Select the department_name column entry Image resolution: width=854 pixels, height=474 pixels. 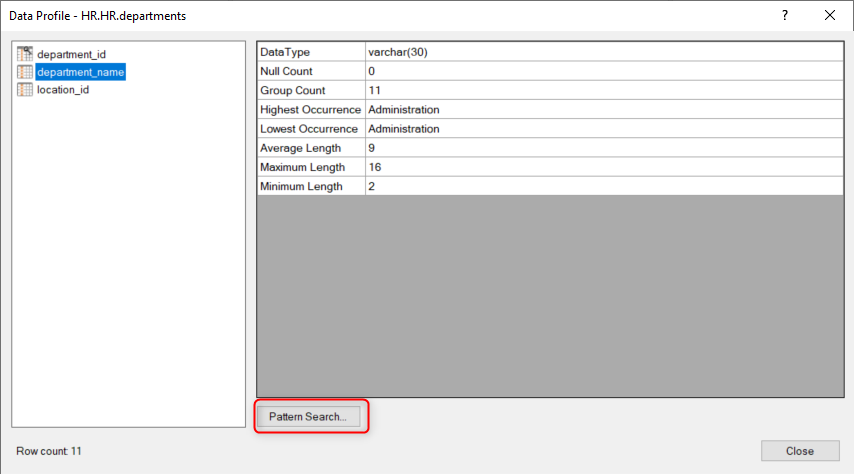(x=81, y=72)
